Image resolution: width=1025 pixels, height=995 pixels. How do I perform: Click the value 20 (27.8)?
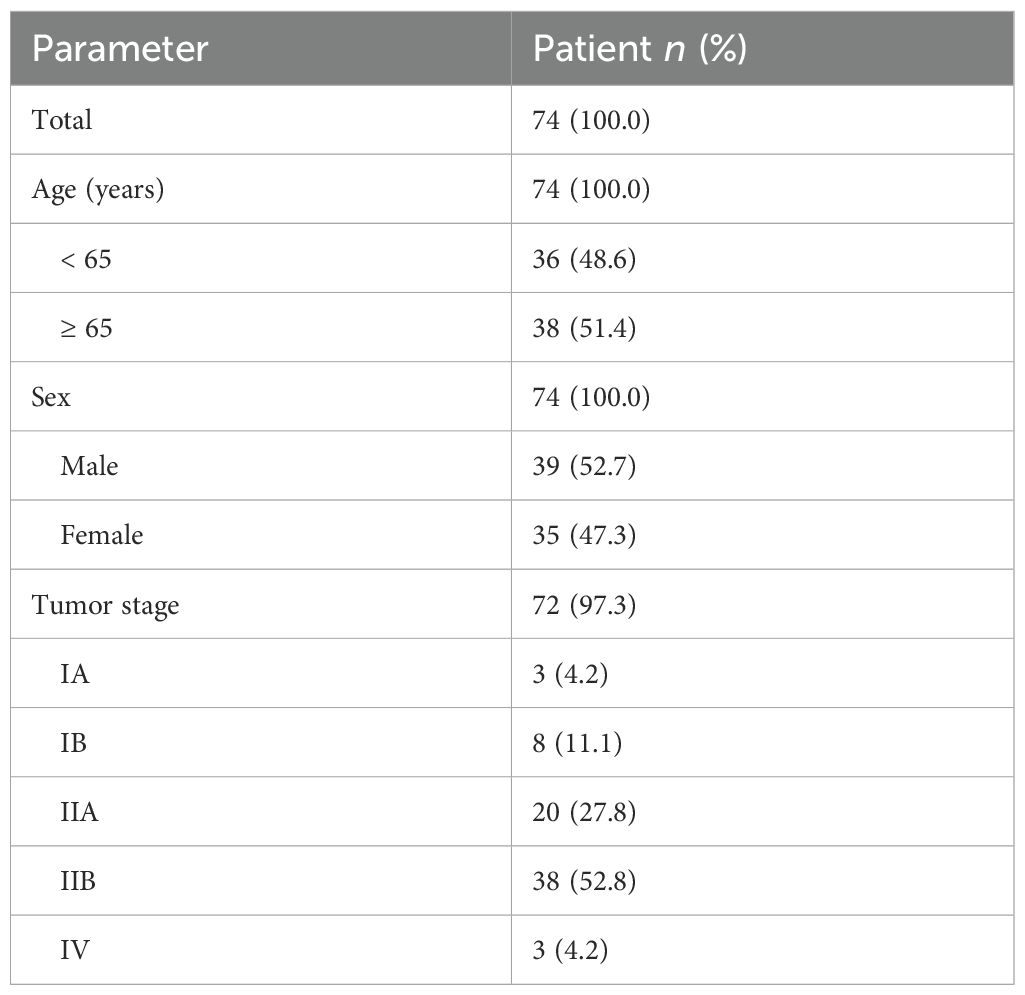[x=584, y=812]
